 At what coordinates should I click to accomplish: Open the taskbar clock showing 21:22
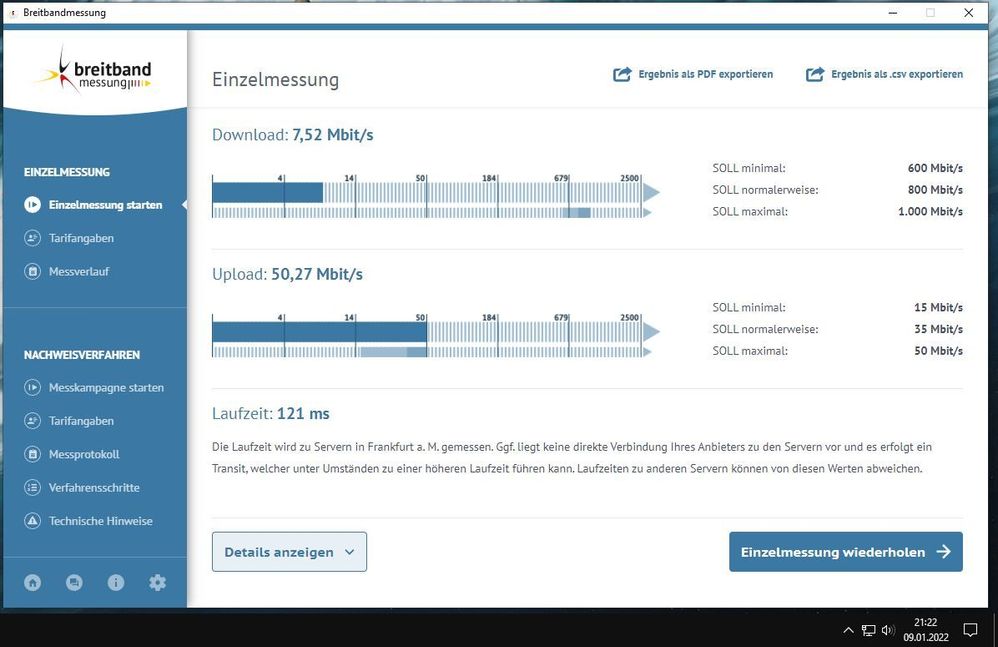pyautogui.click(x=926, y=630)
